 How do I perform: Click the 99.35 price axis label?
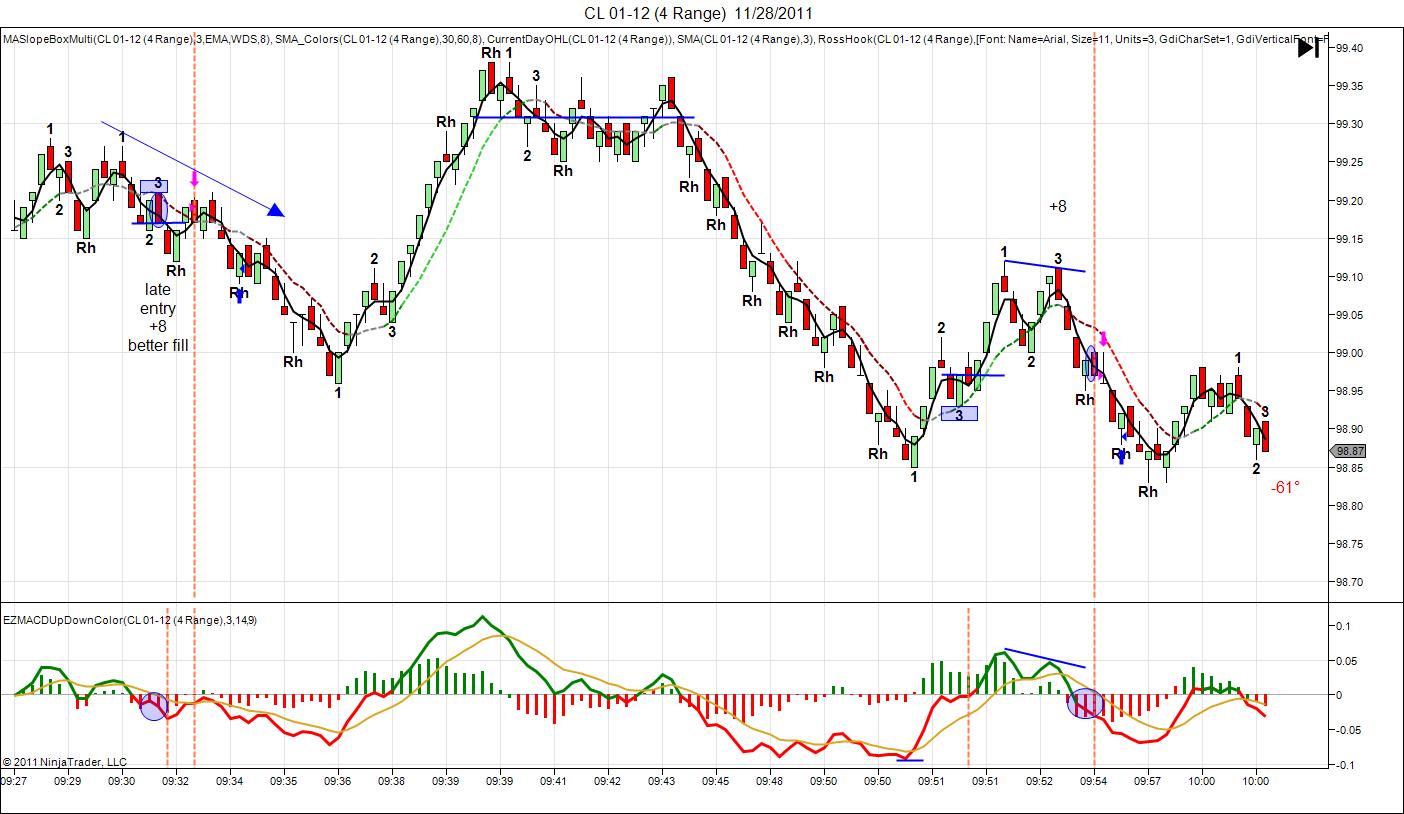[x=1350, y=86]
